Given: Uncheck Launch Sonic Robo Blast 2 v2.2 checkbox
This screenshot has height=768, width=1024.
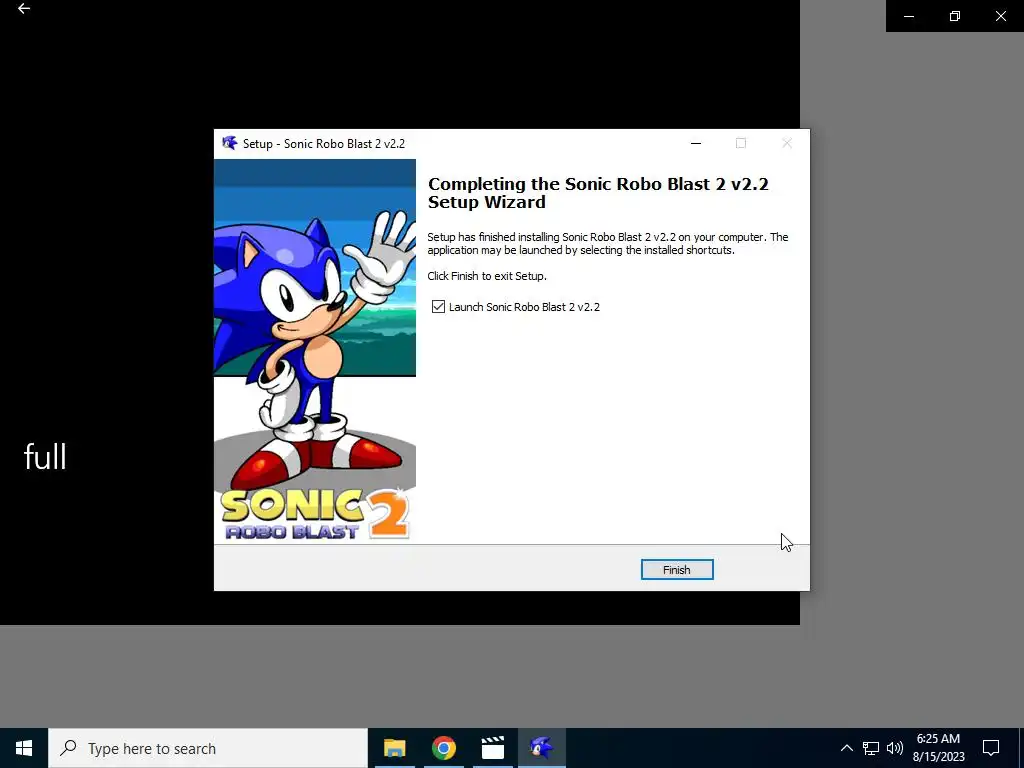Looking at the screenshot, I should click(438, 306).
